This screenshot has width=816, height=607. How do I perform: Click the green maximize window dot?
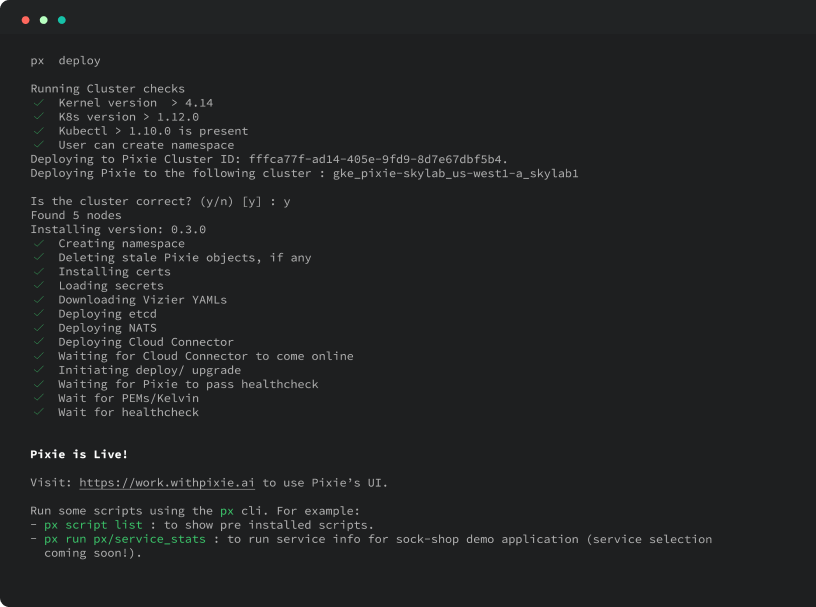point(62,20)
